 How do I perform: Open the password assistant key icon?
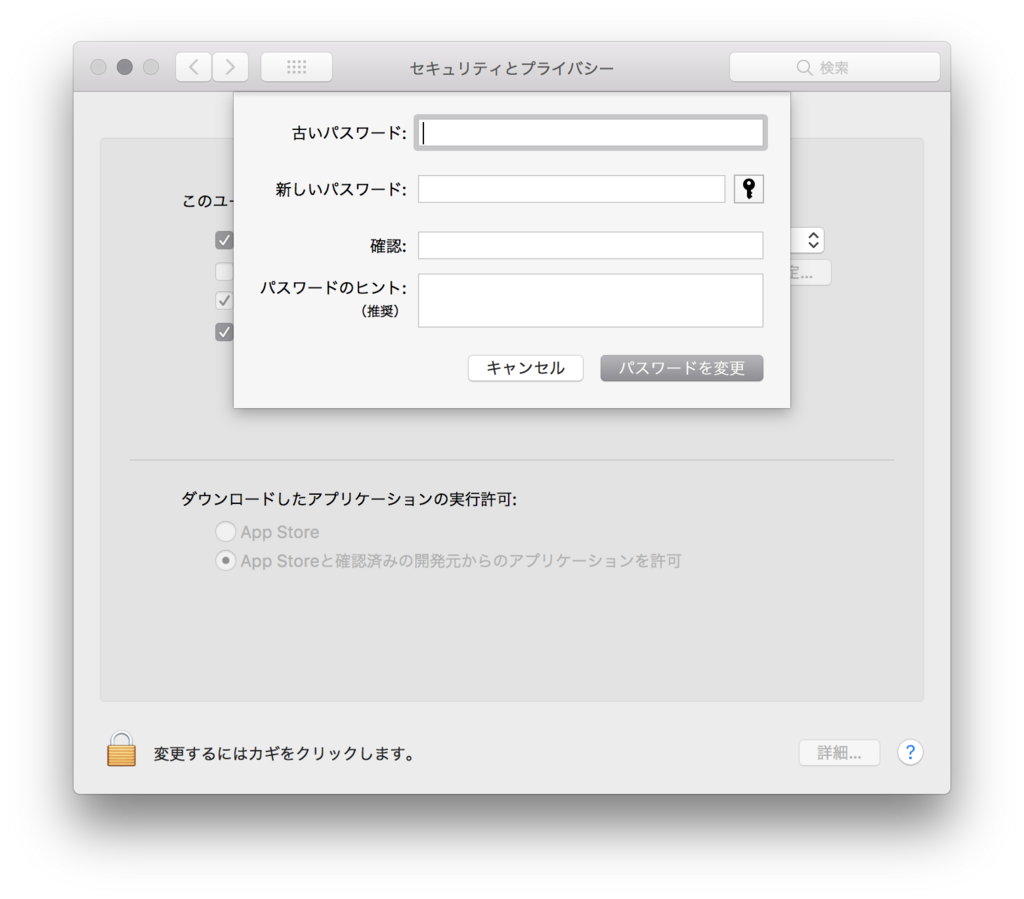(x=748, y=188)
